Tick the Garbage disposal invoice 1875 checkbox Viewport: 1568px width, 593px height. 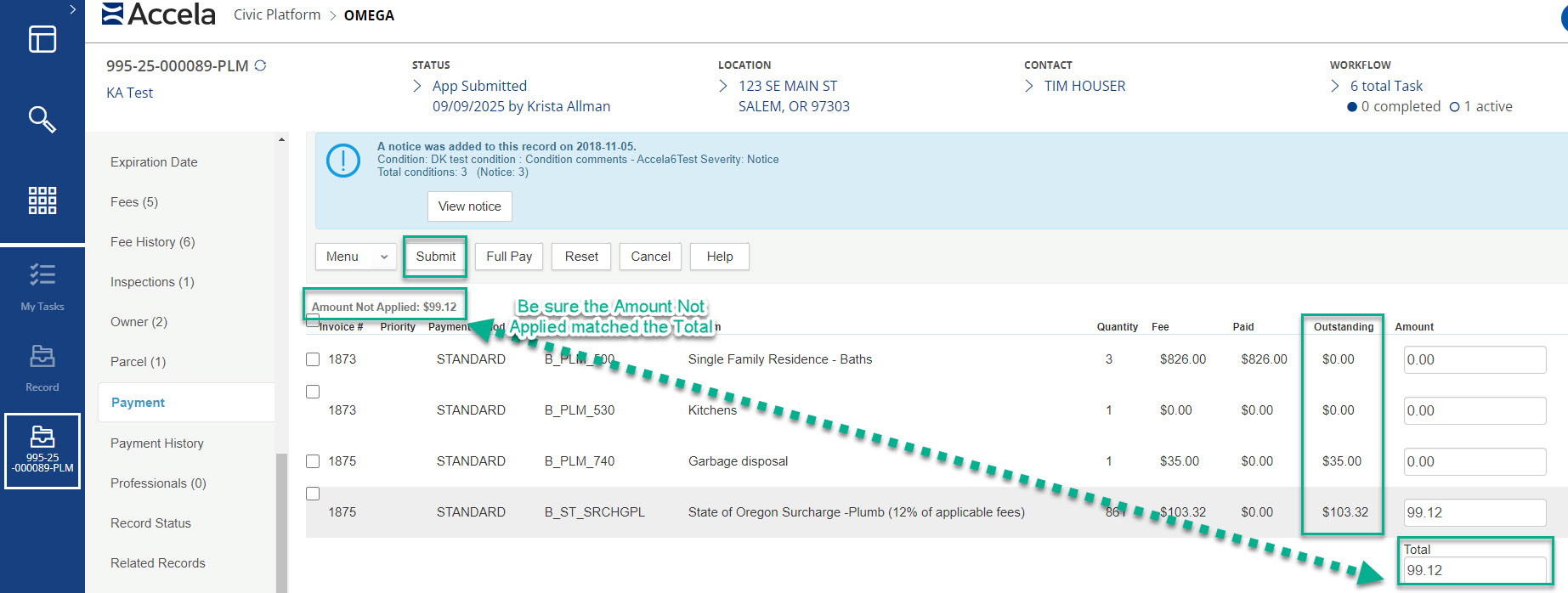(313, 461)
